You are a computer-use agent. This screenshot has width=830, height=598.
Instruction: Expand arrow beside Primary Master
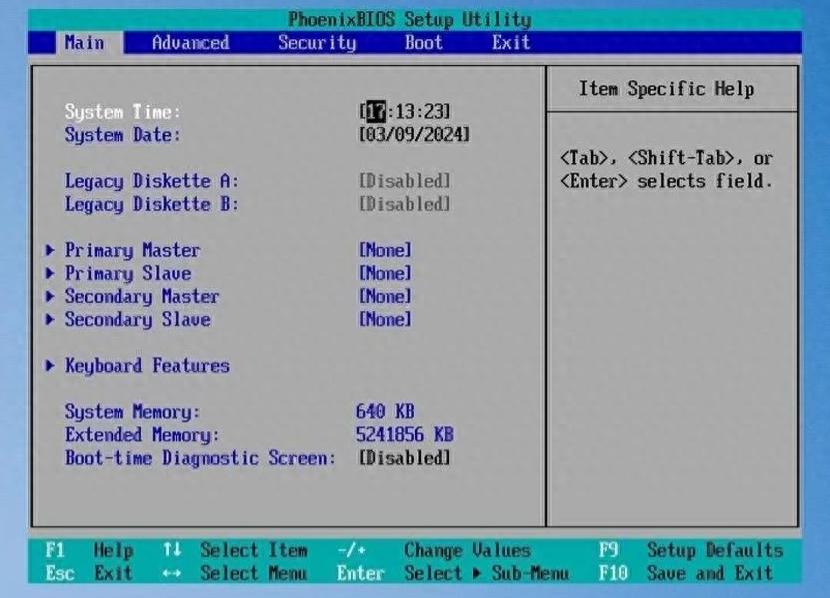coord(50,250)
